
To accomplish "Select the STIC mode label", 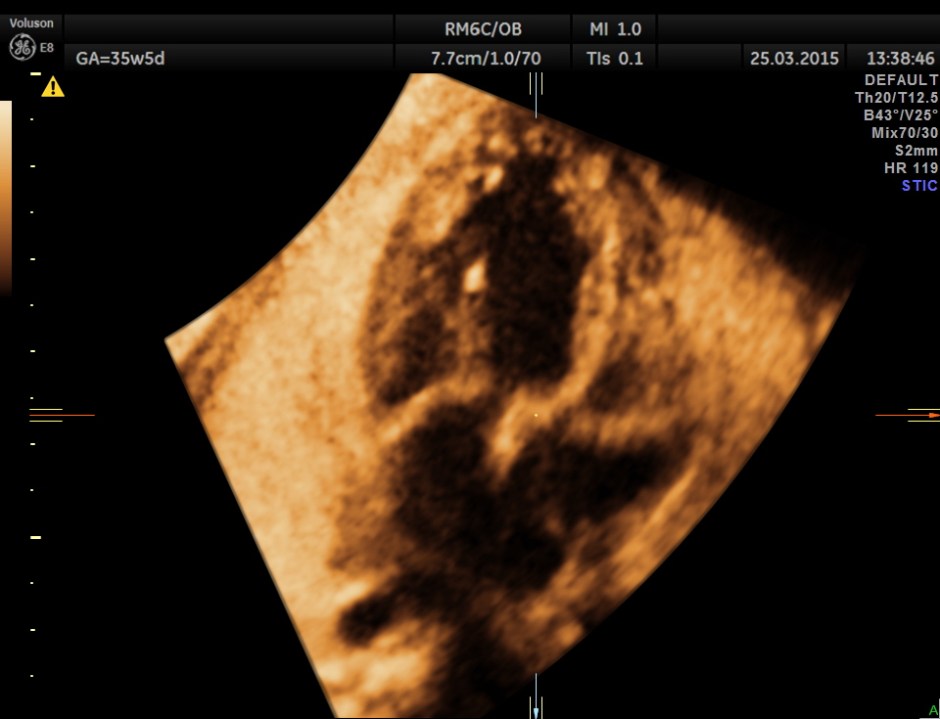I will pyautogui.click(x=919, y=185).
